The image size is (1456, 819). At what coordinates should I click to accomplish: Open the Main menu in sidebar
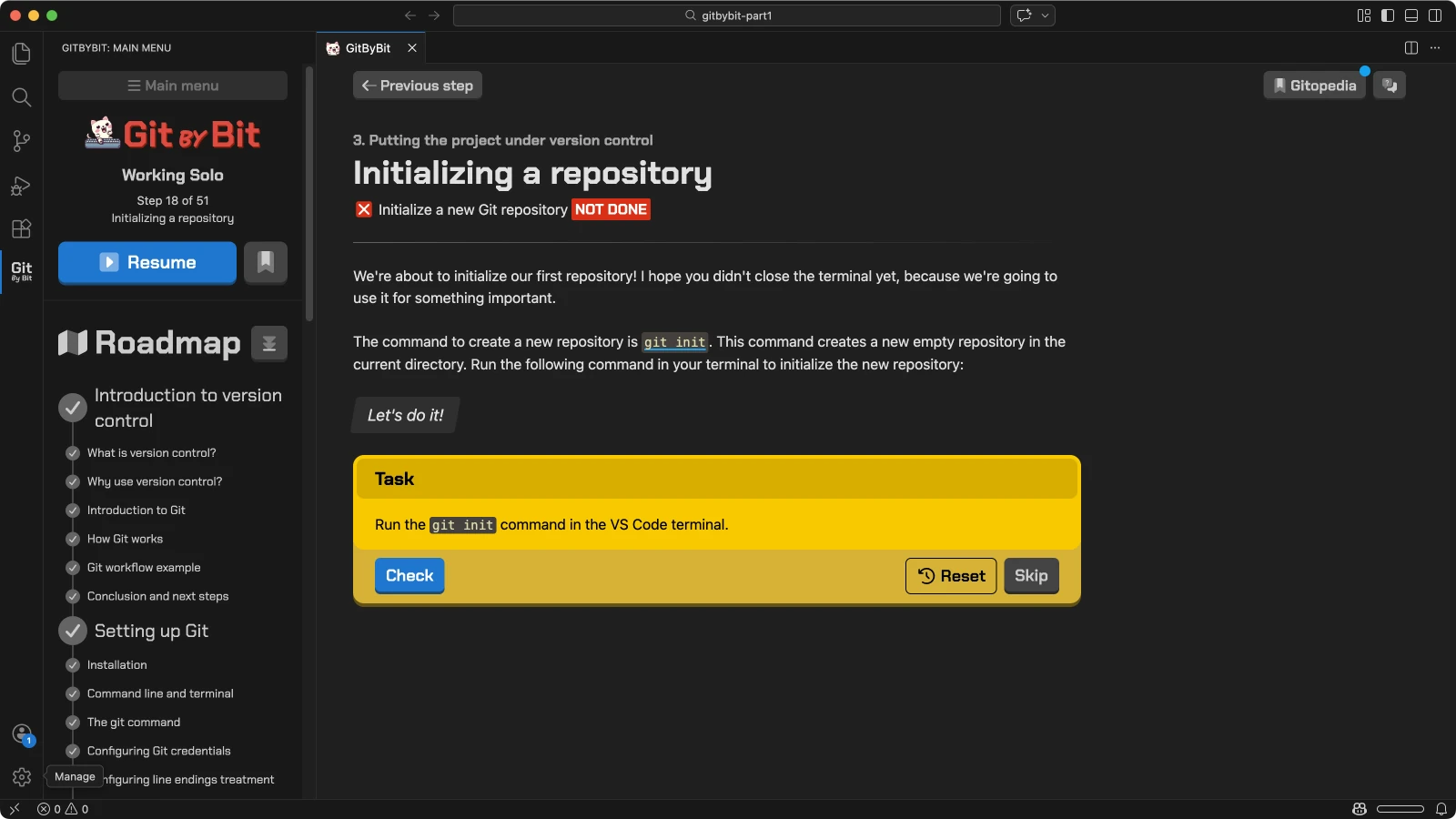tap(173, 86)
